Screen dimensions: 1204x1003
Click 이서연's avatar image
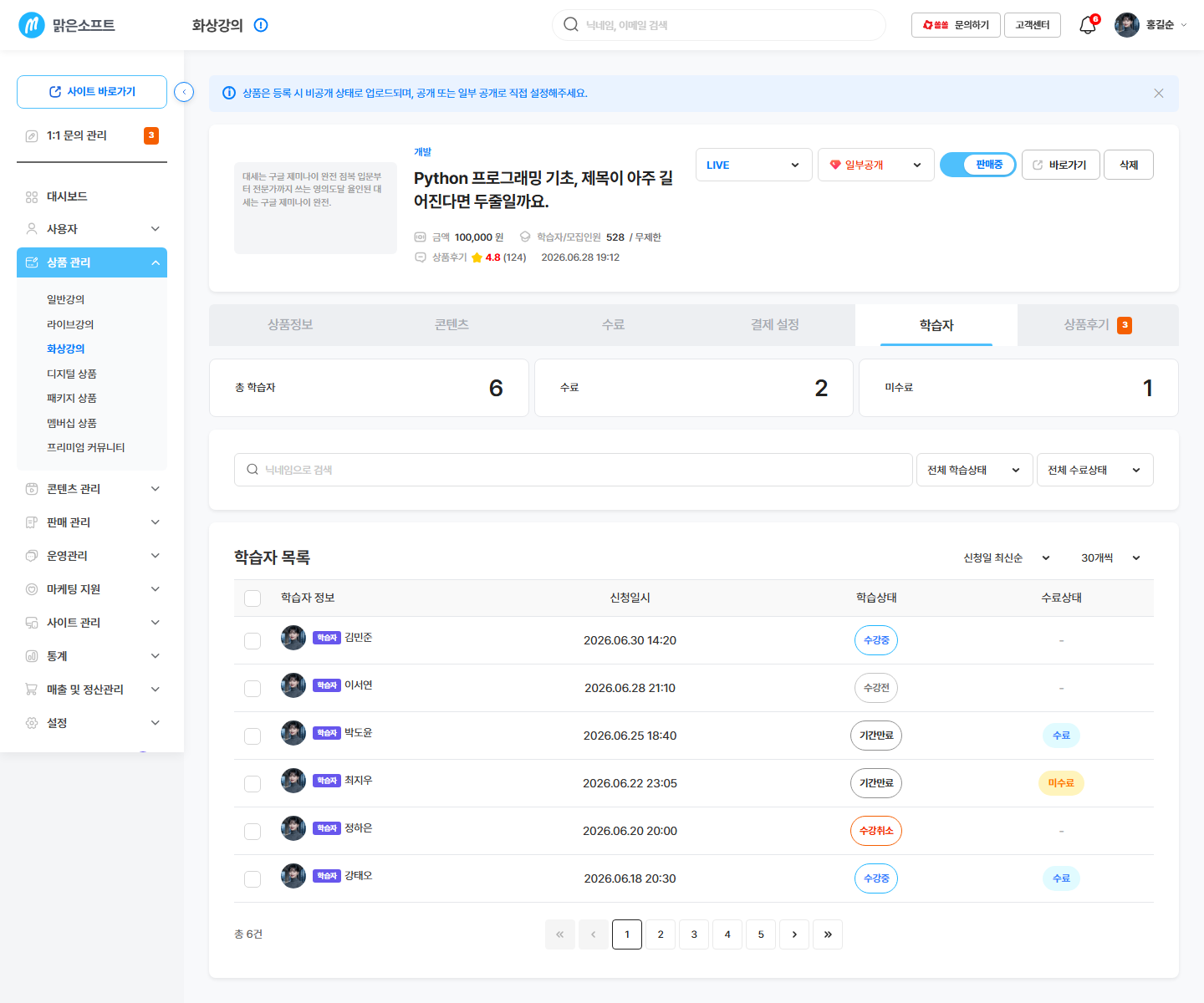coord(293,685)
